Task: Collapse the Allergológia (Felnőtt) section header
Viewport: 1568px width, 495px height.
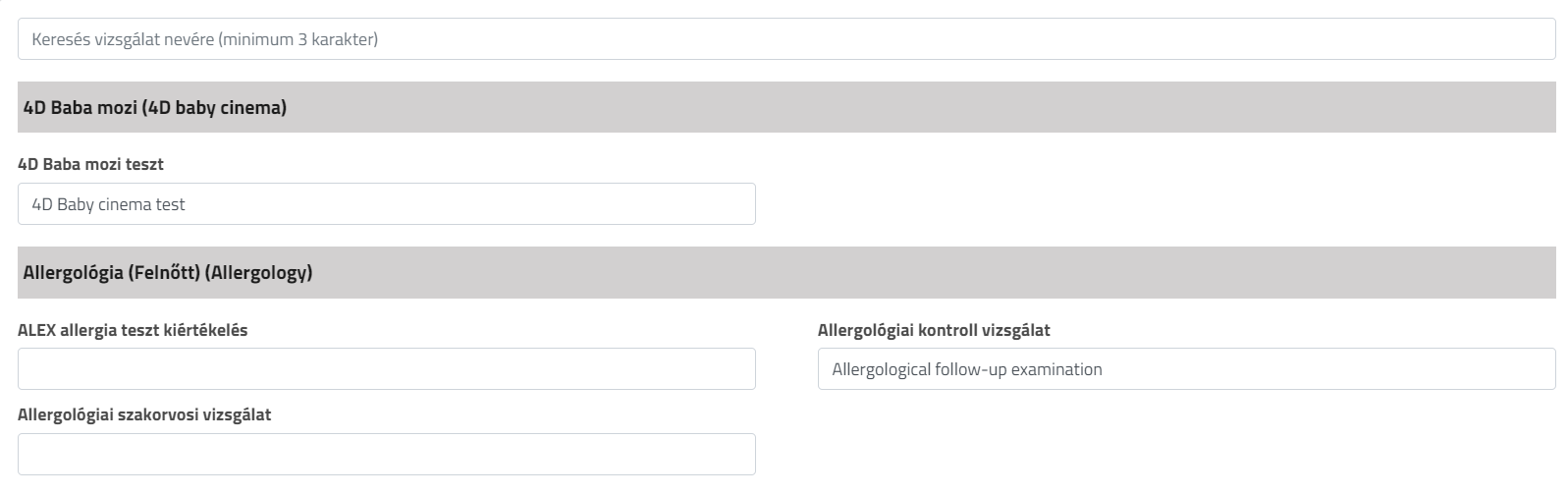Action: [168, 273]
